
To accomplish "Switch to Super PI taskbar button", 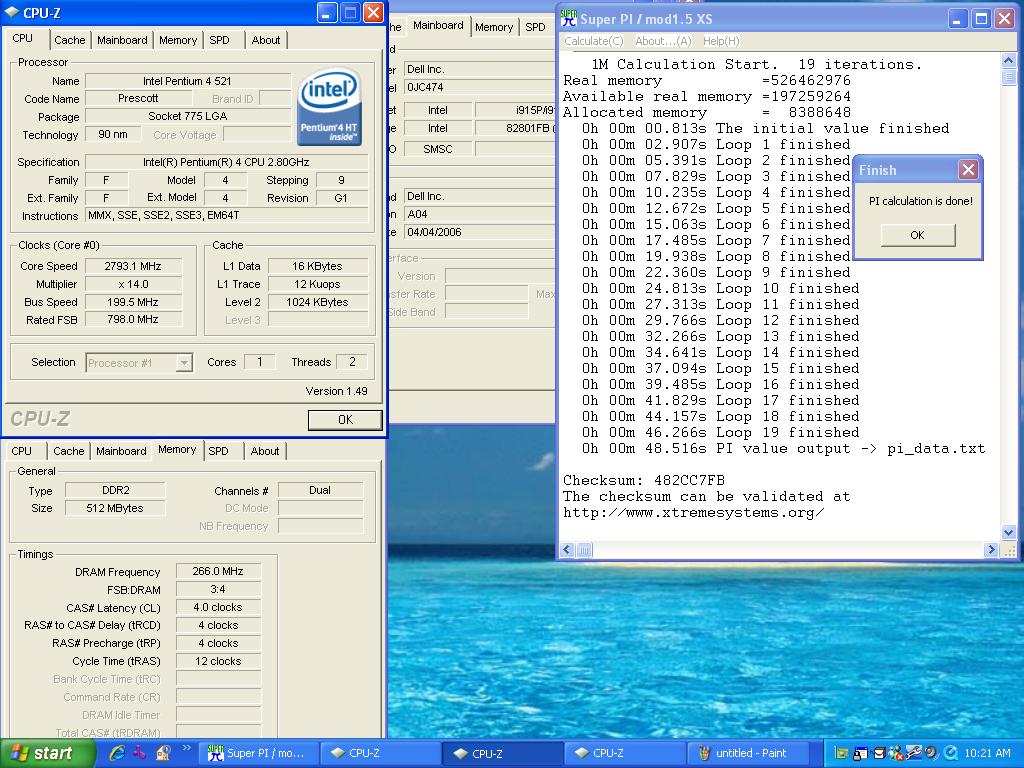I will [257, 753].
